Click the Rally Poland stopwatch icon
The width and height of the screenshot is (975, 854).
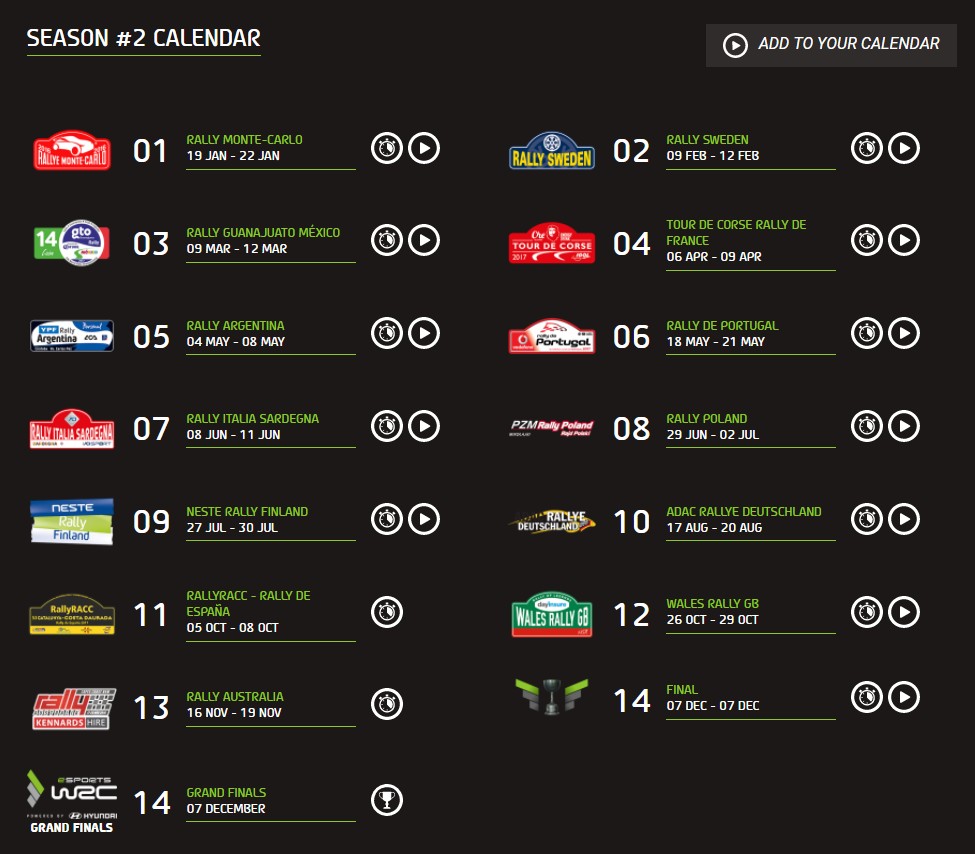tap(867, 426)
